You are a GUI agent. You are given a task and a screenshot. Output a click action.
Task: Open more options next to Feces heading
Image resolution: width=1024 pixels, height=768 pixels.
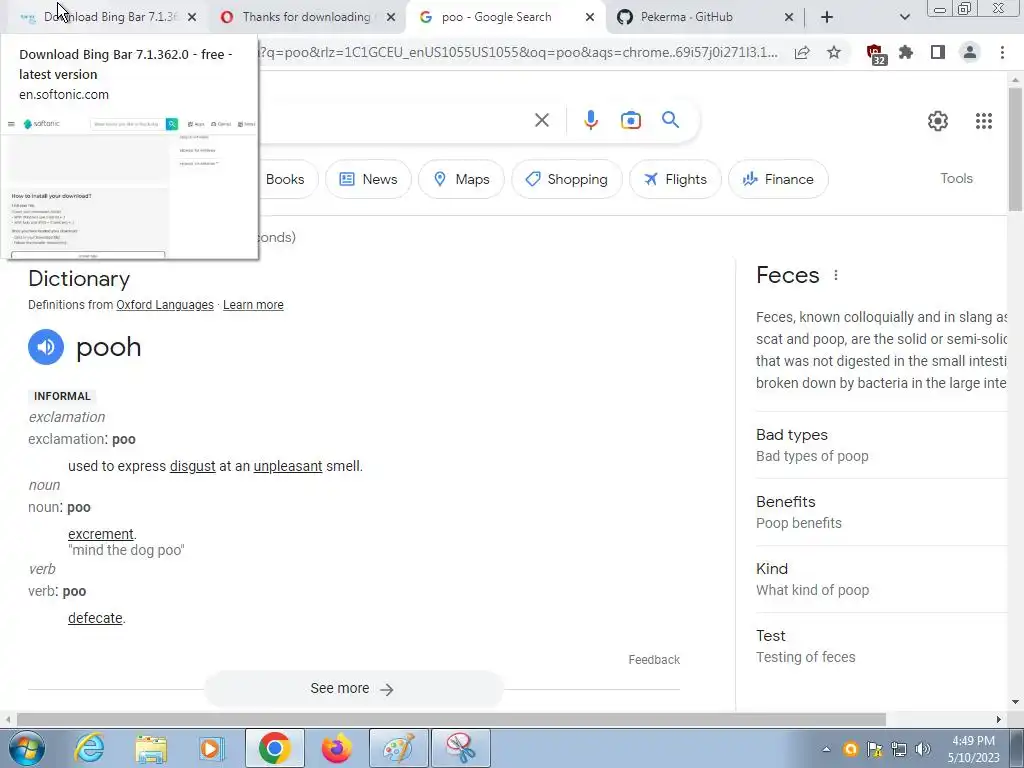(x=836, y=276)
